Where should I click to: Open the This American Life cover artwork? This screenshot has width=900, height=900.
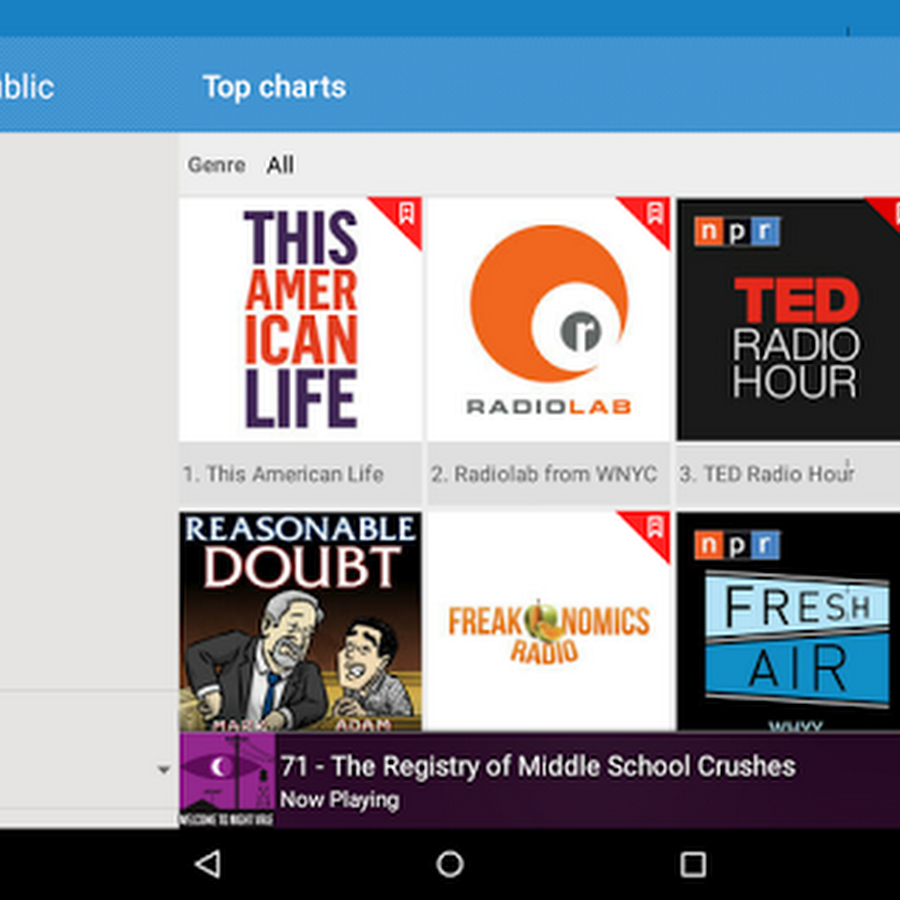tap(301, 320)
